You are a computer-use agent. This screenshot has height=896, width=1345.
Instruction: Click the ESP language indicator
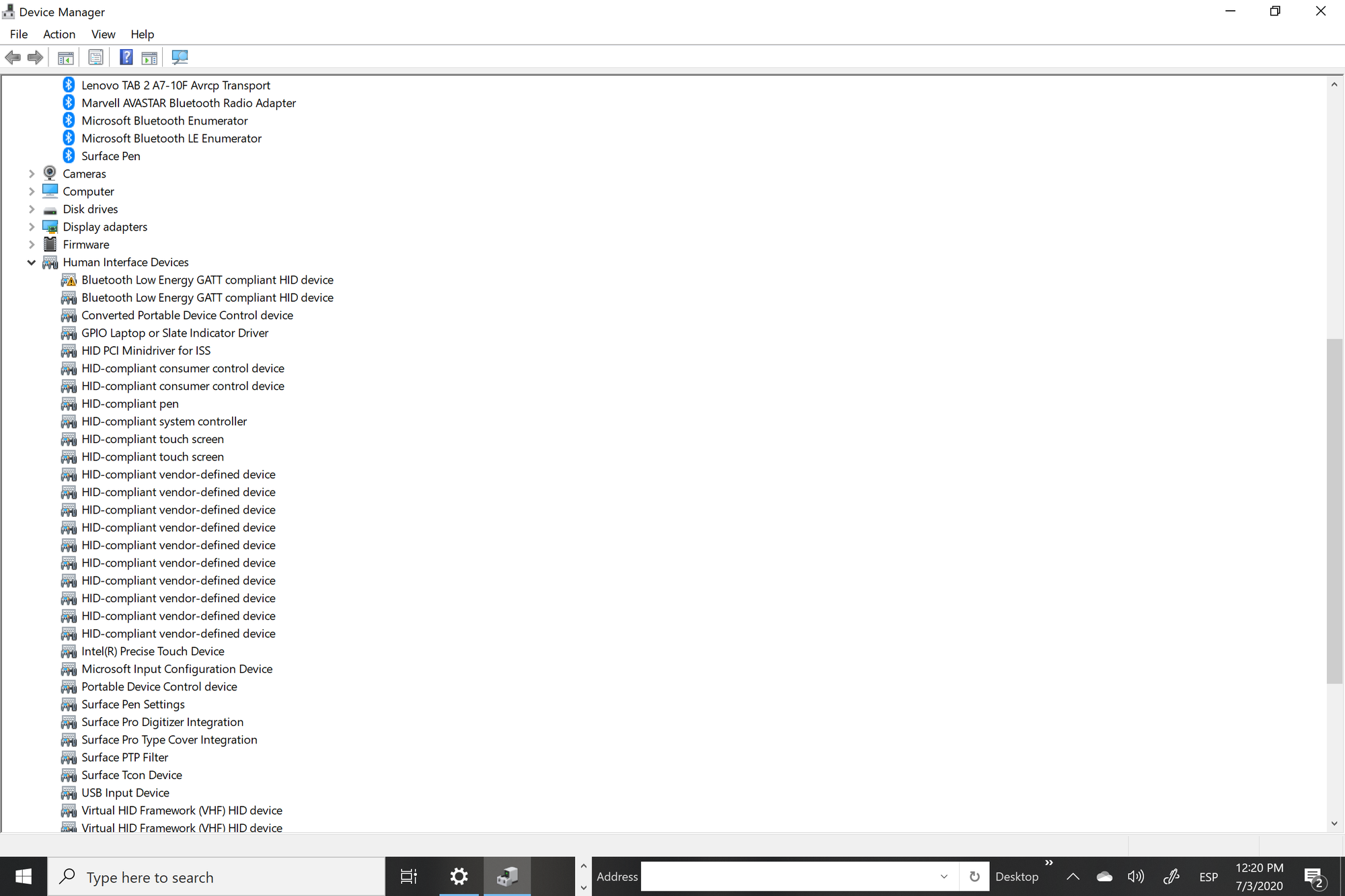tap(1208, 877)
